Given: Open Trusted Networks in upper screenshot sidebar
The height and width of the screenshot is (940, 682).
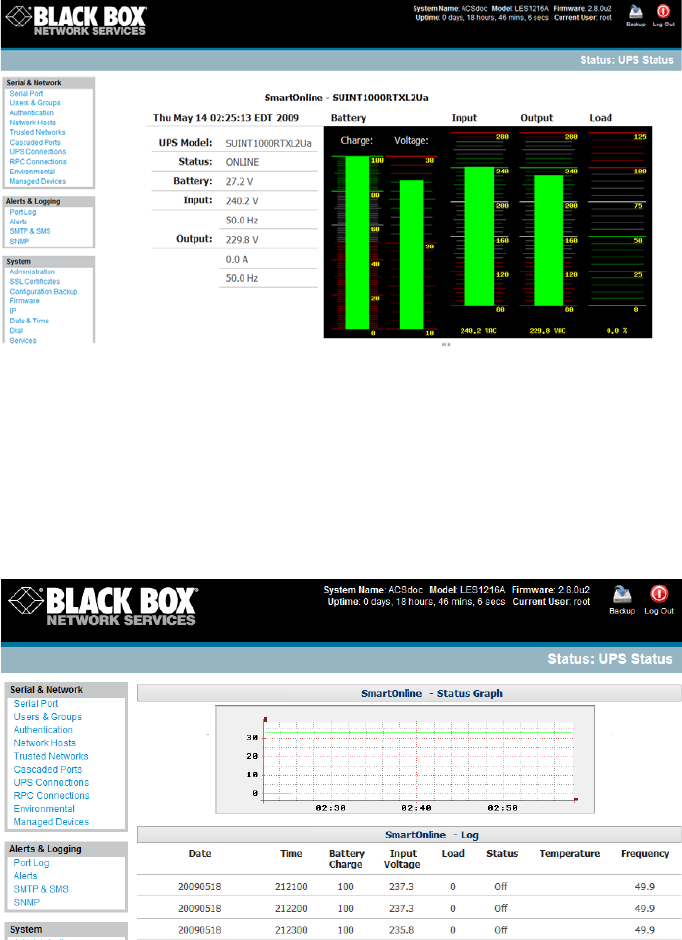Looking at the screenshot, I should [x=37, y=132].
